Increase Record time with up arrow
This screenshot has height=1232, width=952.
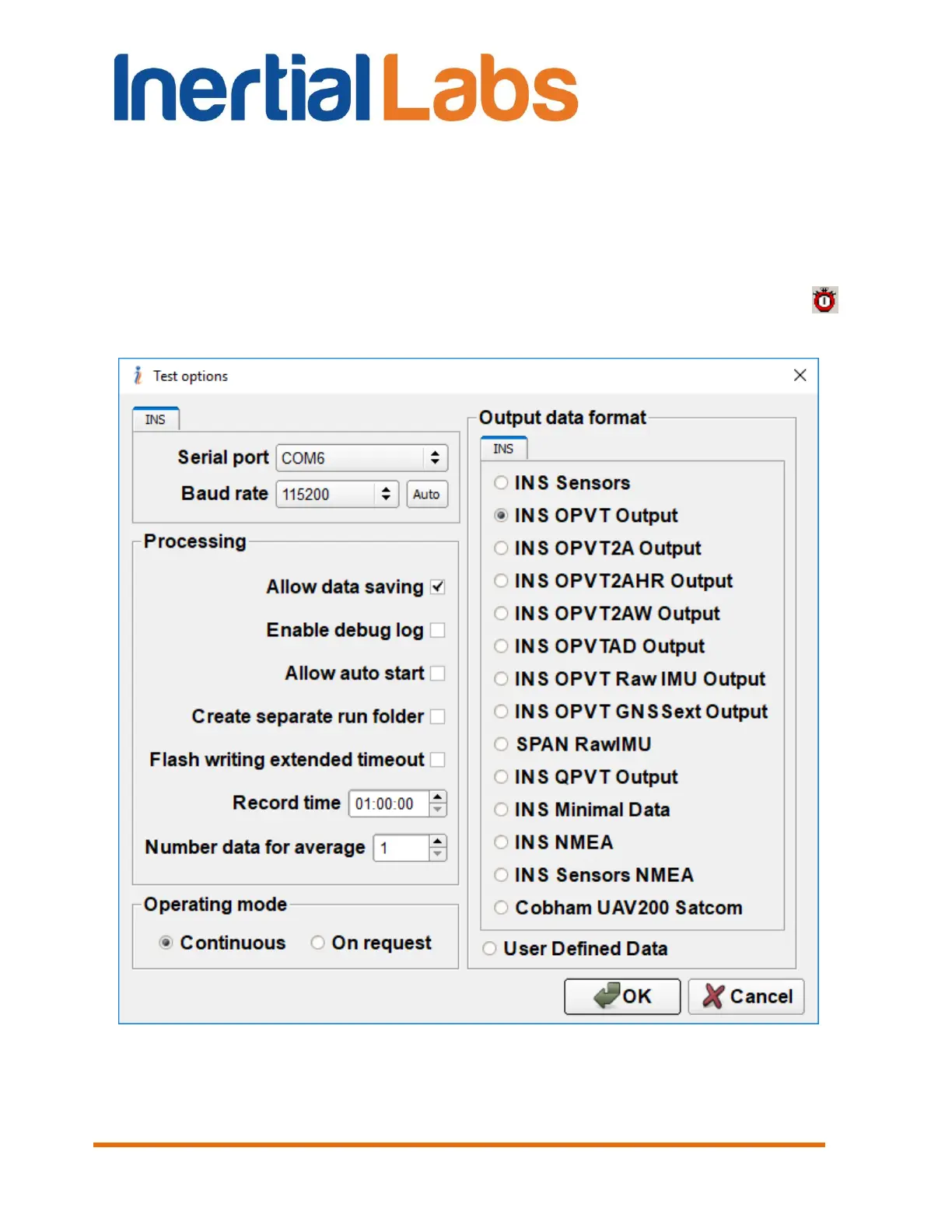click(438, 797)
